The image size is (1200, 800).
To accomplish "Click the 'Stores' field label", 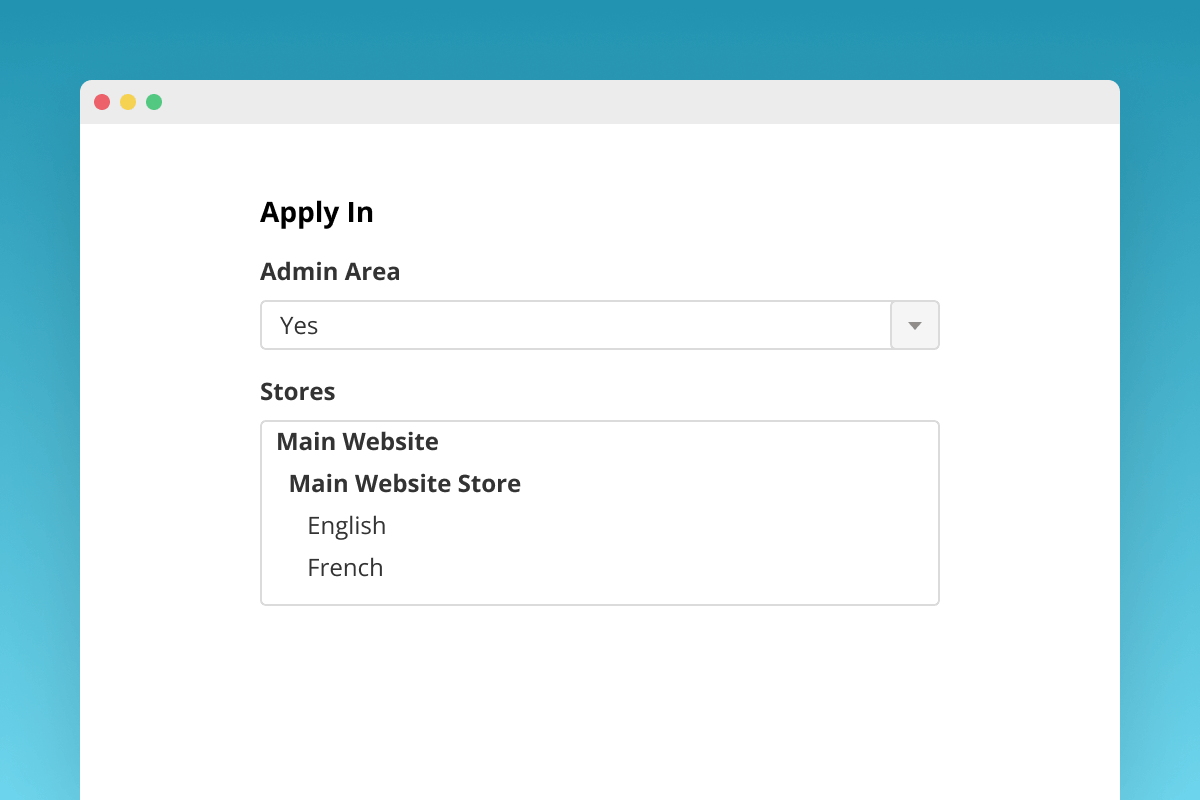I will coord(297,392).
